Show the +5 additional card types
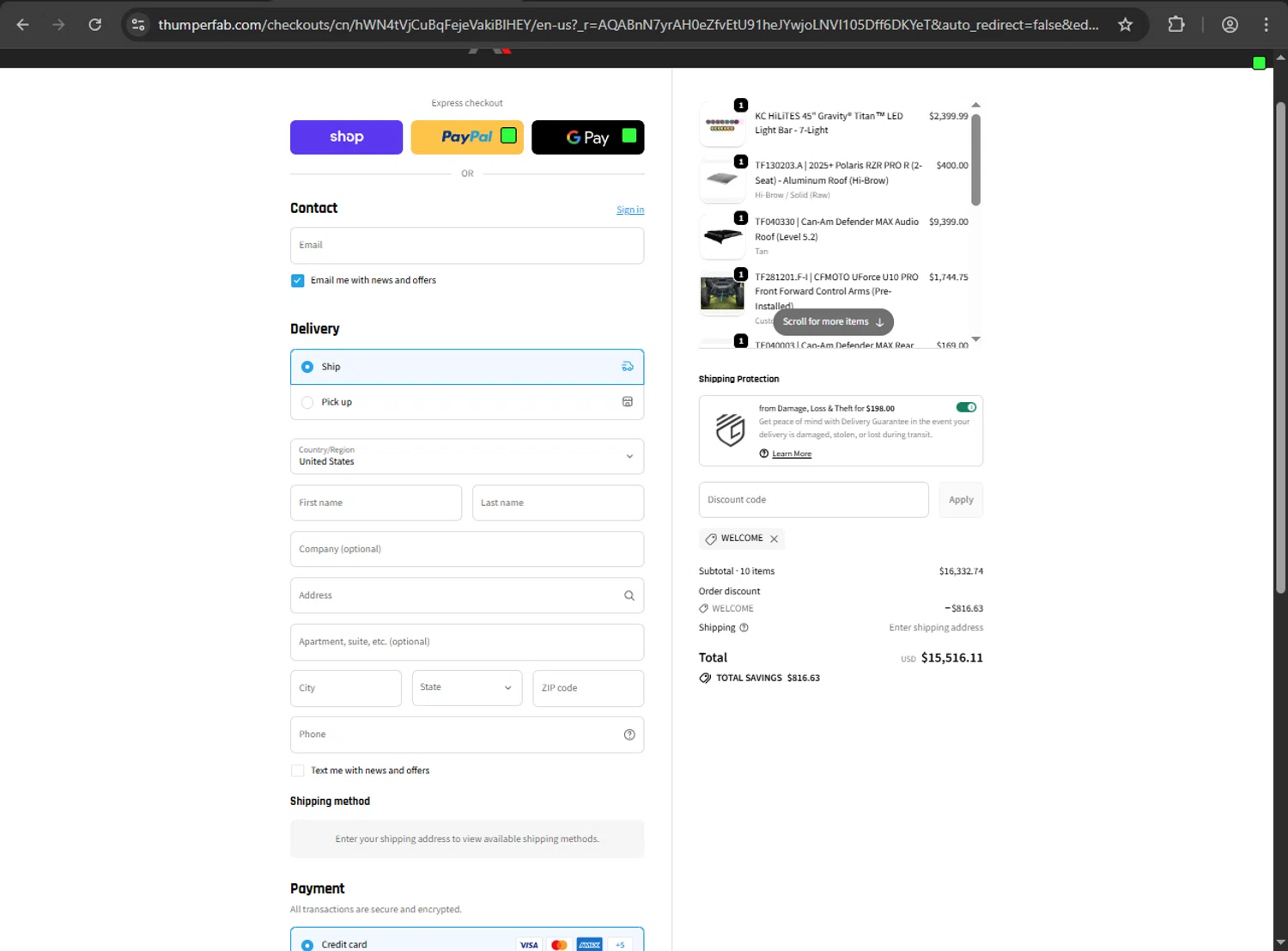The width and height of the screenshot is (1288, 951). [x=620, y=944]
